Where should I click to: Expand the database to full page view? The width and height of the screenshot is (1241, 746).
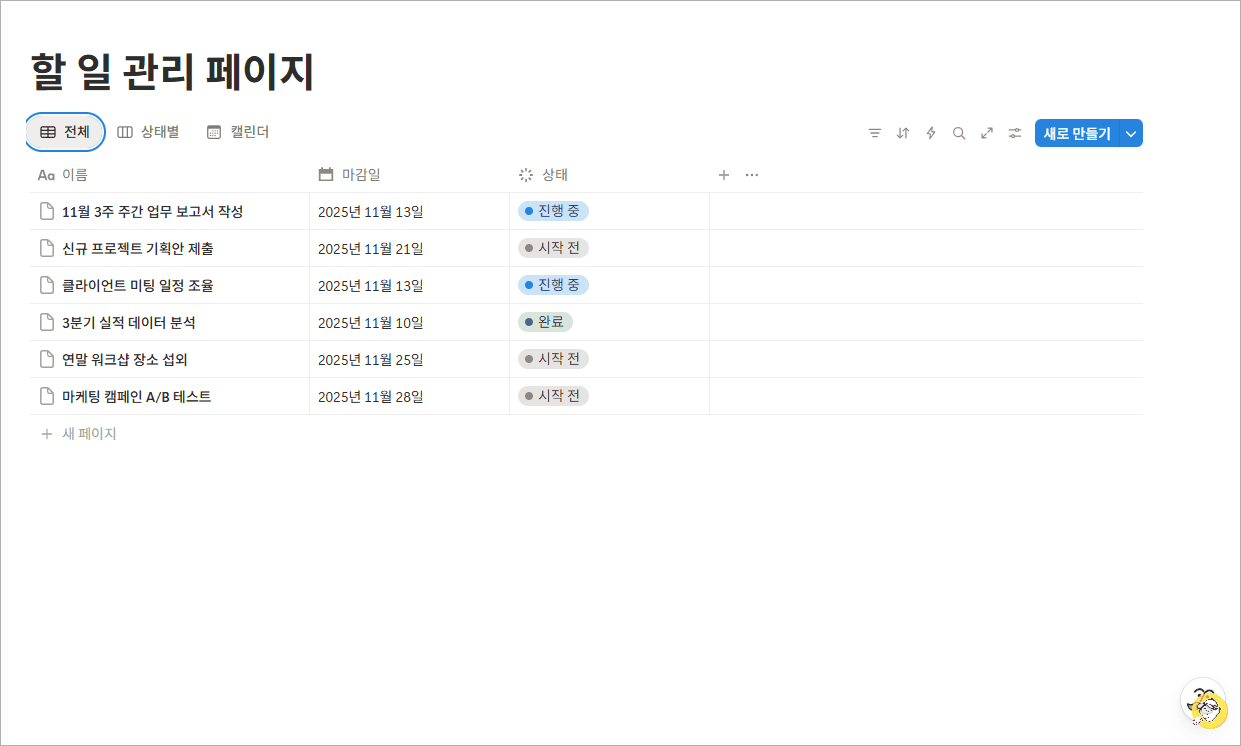tap(987, 132)
